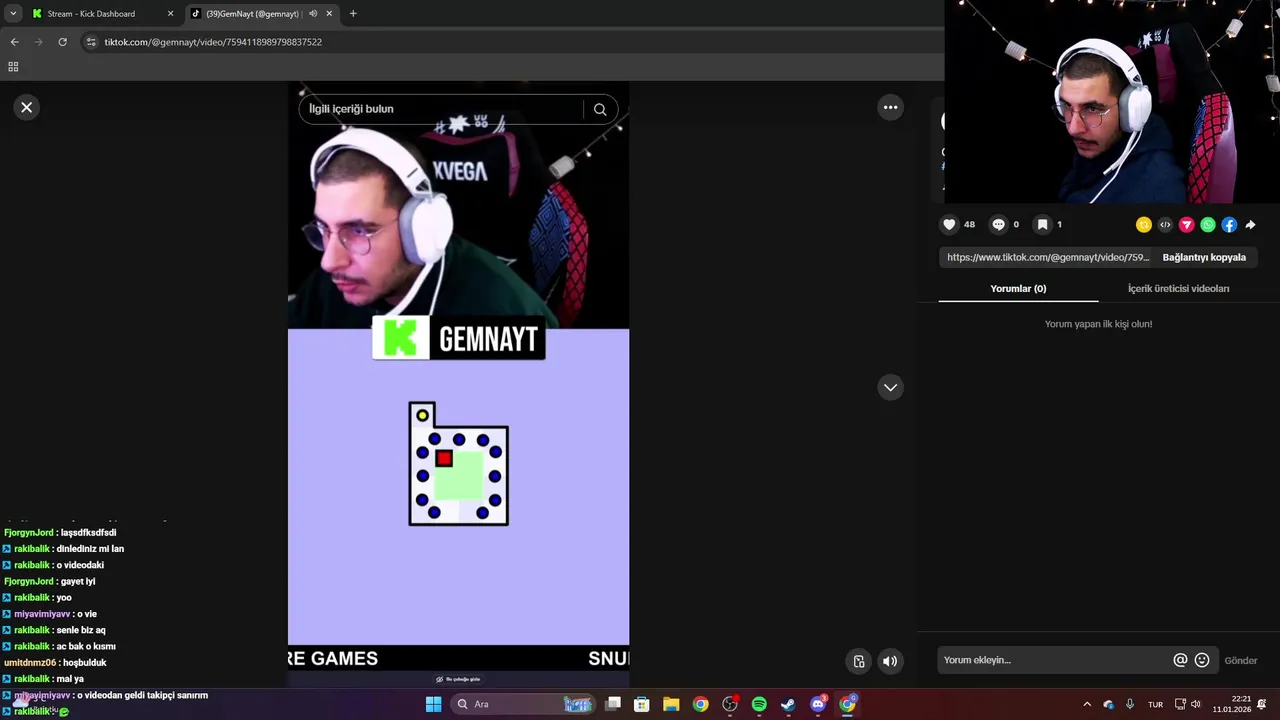Image resolution: width=1280 pixels, height=720 pixels.
Task: Select the video URL link field
Action: [1047, 257]
